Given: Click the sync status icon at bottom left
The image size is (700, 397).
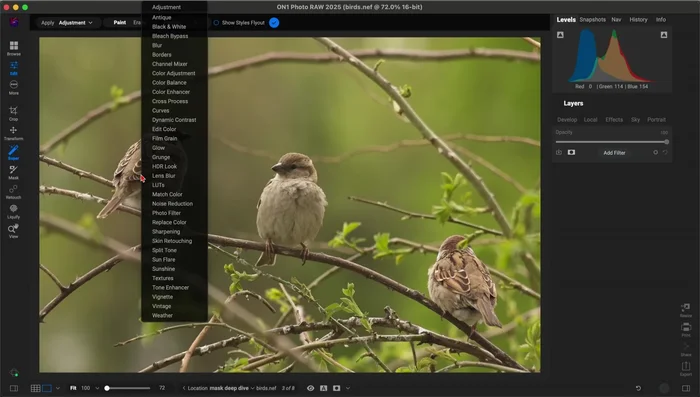Looking at the screenshot, I should (14, 372).
